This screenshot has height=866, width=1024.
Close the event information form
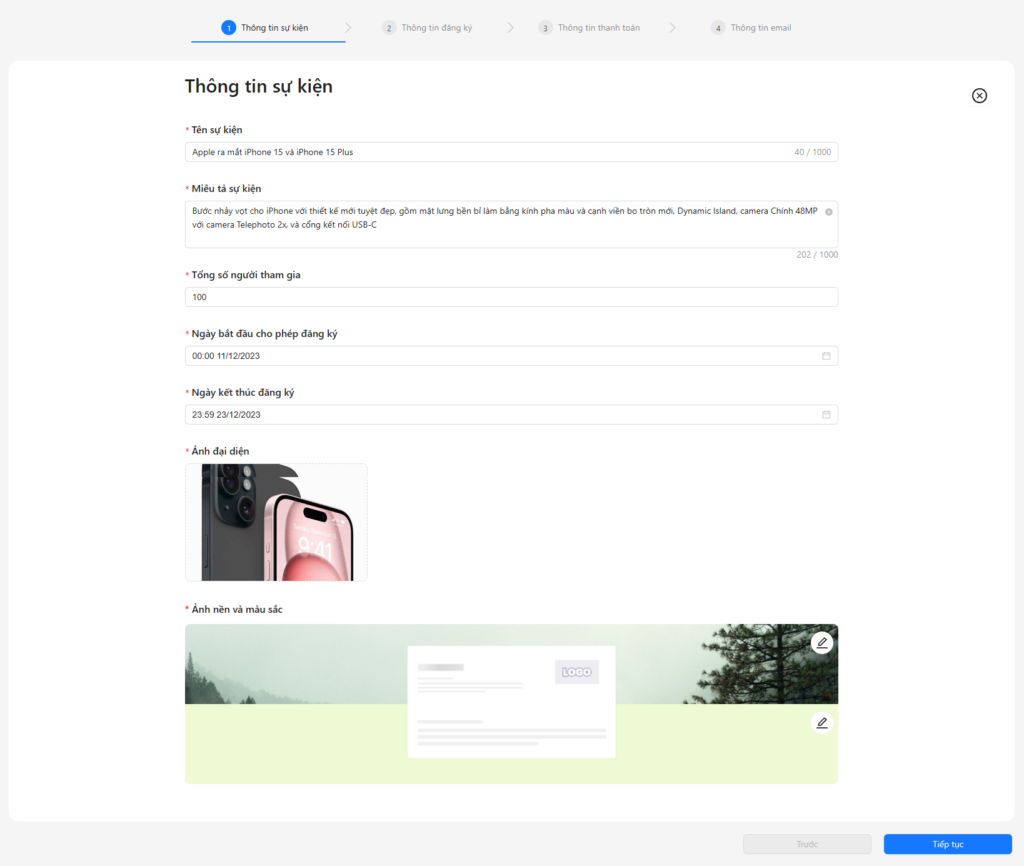coord(979,95)
